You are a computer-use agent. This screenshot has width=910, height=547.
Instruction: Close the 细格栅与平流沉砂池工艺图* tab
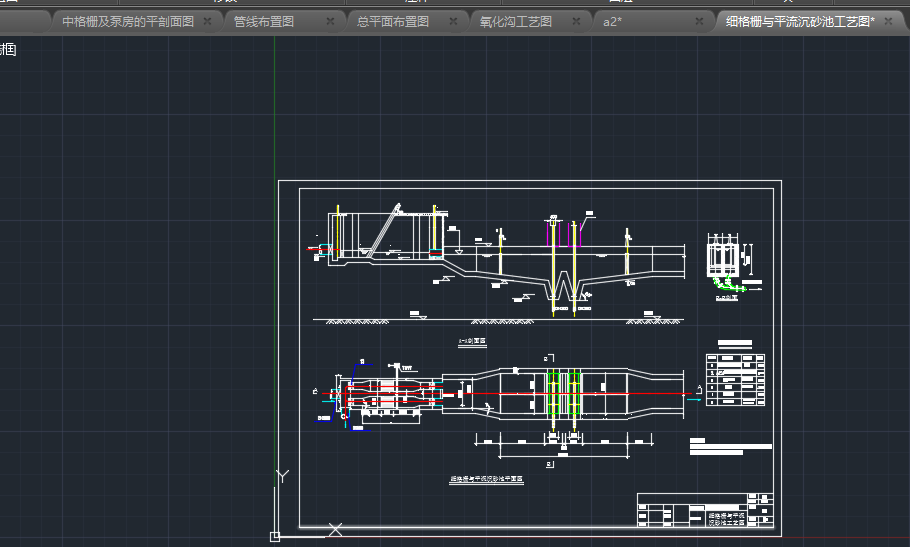pos(888,21)
